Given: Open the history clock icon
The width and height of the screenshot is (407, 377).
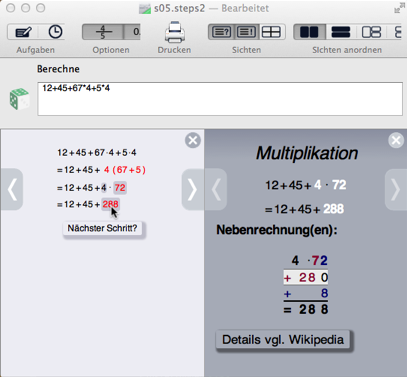Looking at the screenshot, I should 55,32.
